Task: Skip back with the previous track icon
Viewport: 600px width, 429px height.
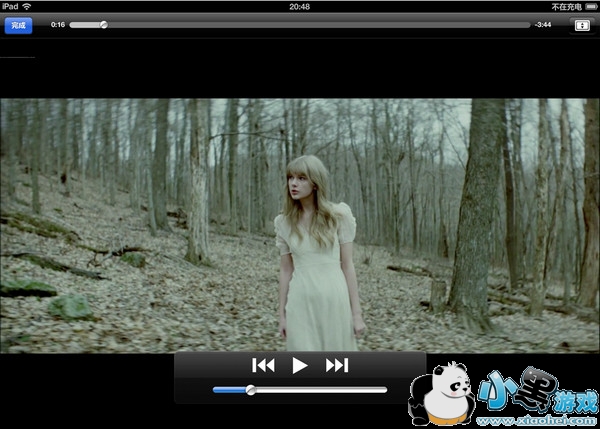Action: coord(263,365)
